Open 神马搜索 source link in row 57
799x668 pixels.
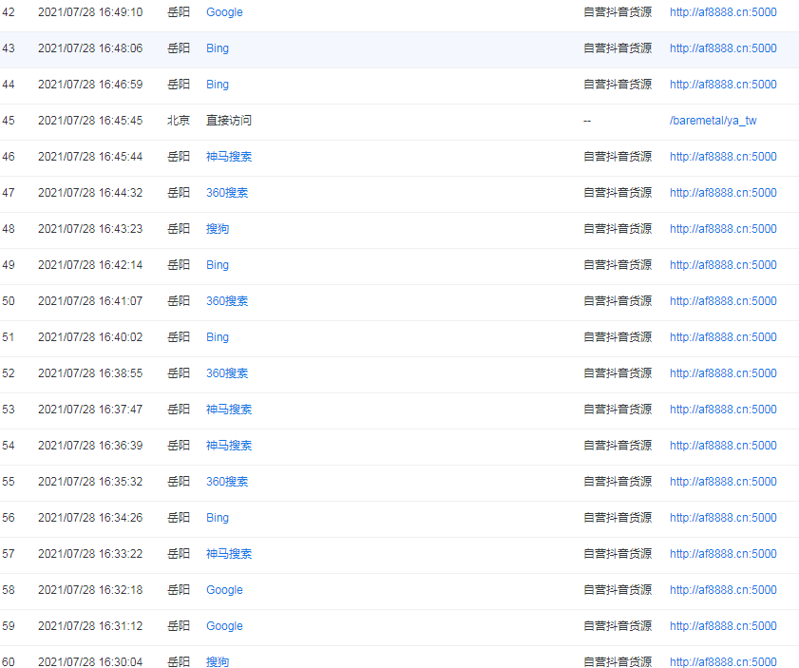point(229,554)
